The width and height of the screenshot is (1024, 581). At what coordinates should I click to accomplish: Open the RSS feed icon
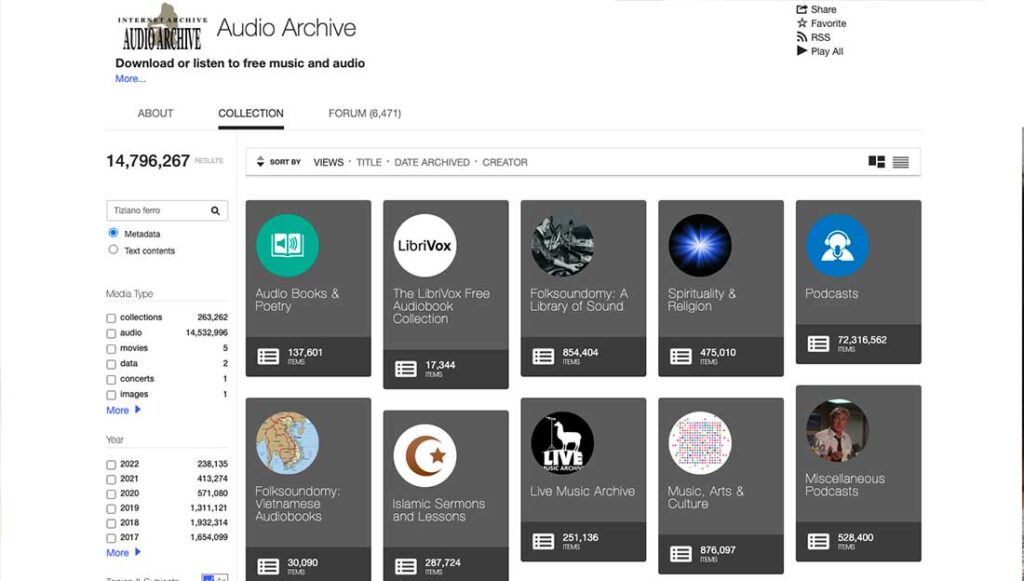(802, 37)
